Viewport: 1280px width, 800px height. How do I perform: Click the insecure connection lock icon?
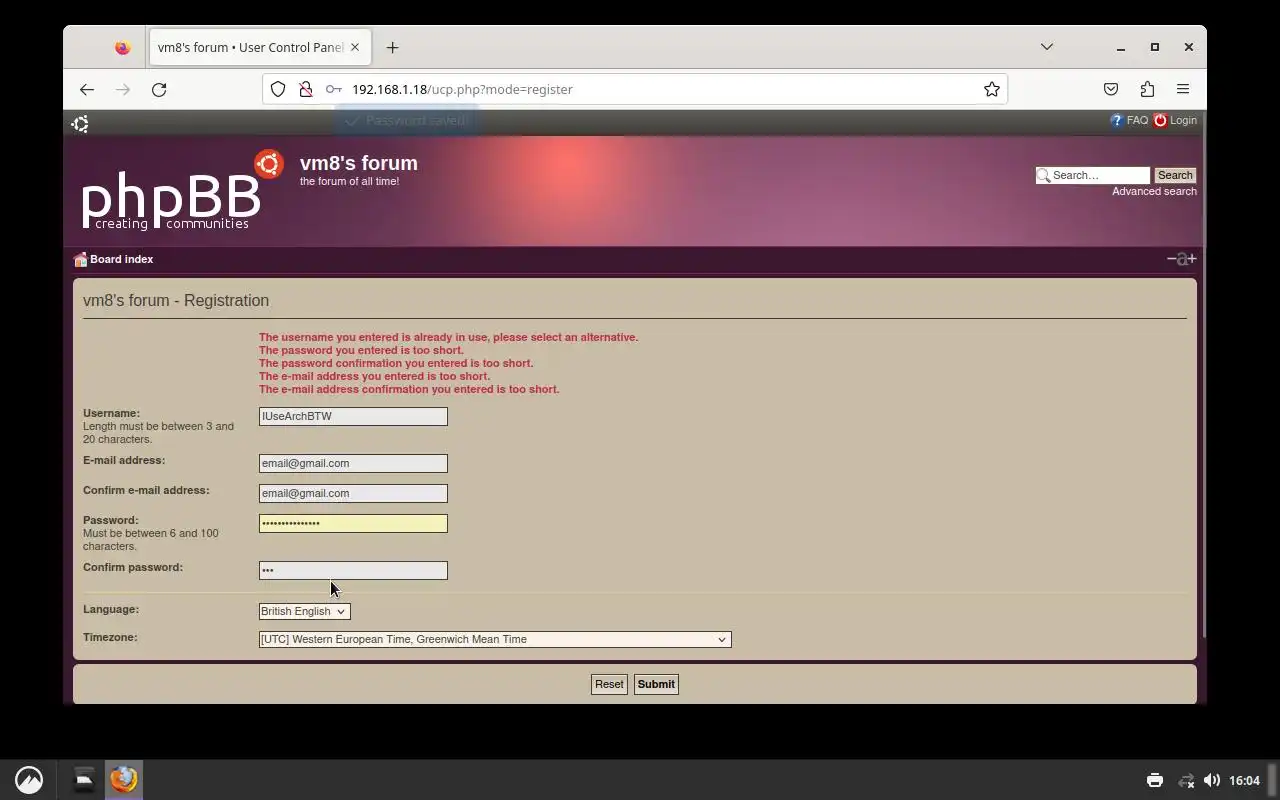(x=306, y=89)
